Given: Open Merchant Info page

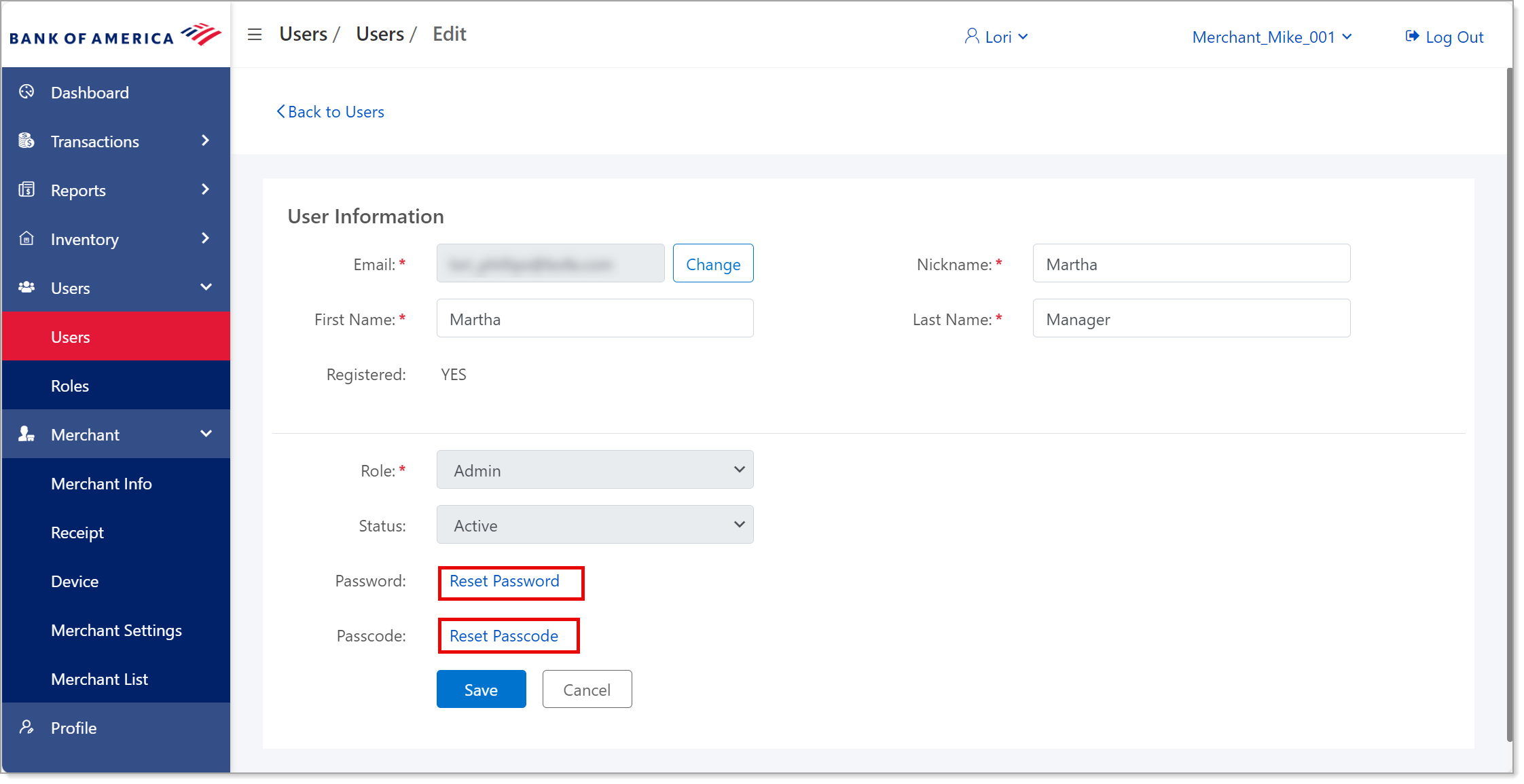Looking at the screenshot, I should pos(116,483).
